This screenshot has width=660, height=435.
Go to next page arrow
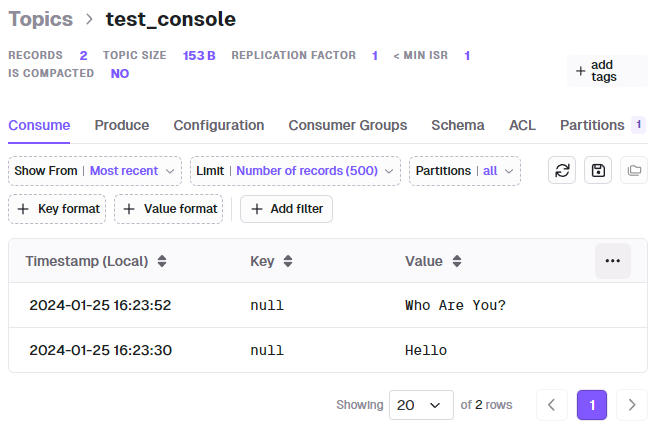632,405
